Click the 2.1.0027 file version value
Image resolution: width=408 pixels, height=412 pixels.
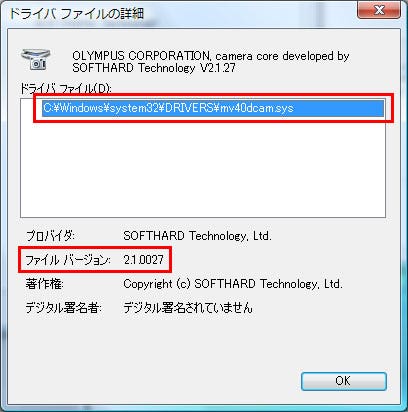144,260
